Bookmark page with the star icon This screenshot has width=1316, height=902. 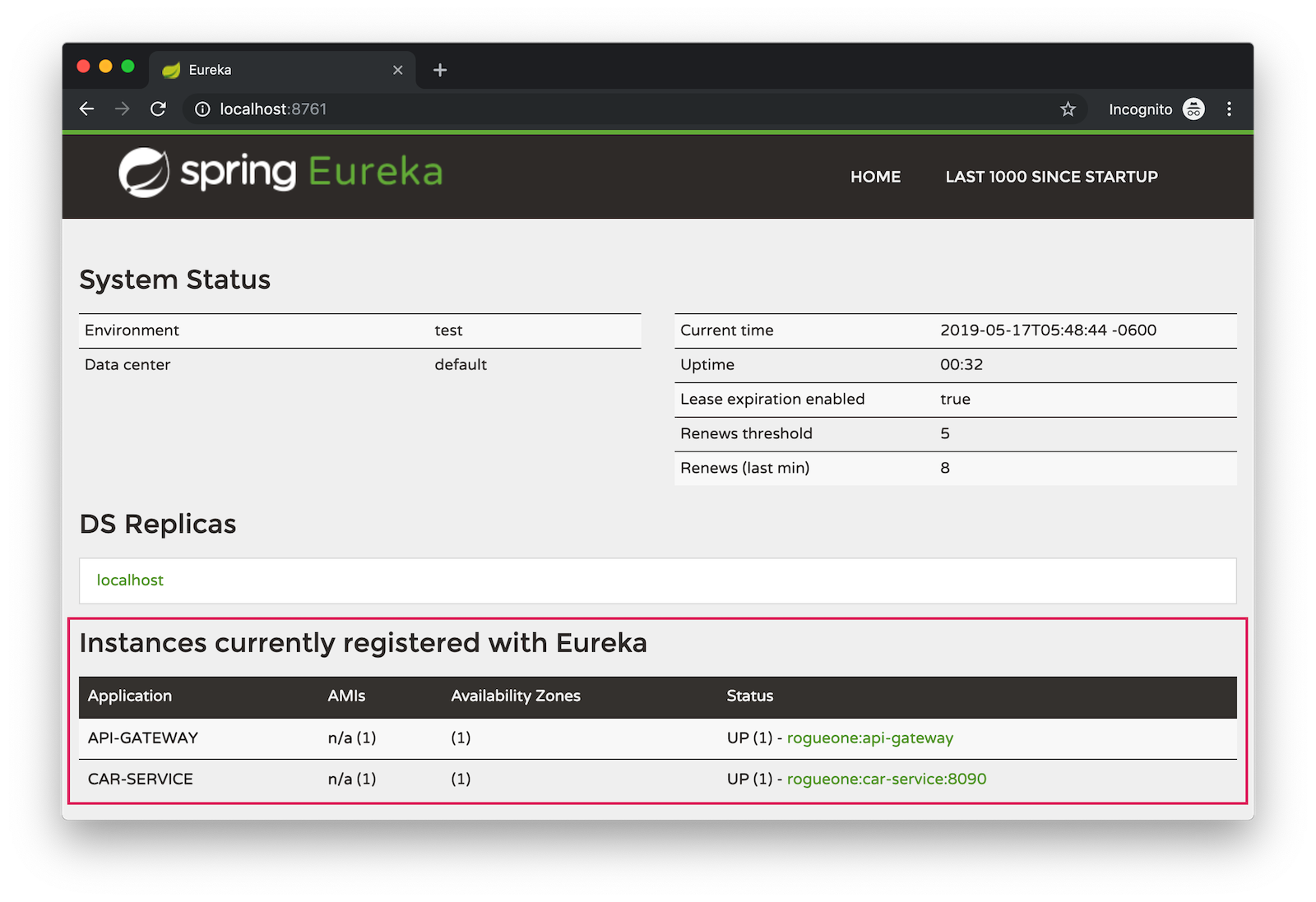click(x=1068, y=109)
